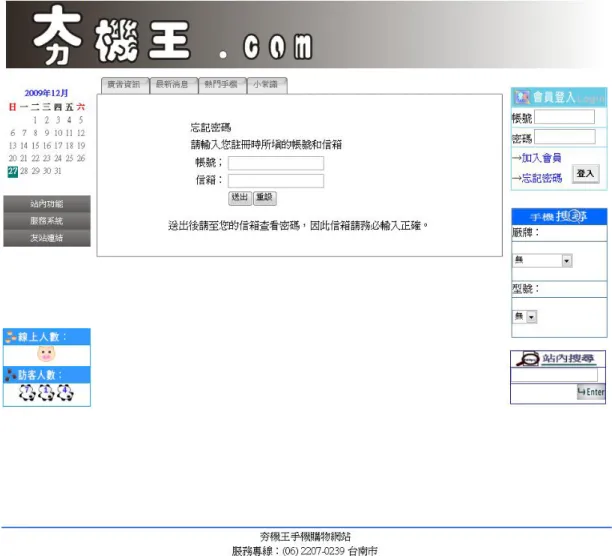Click footer text 夯機王手機購物網站
The height and width of the screenshot is (556, 612).
pyautogui.click(x=305, y=537)
